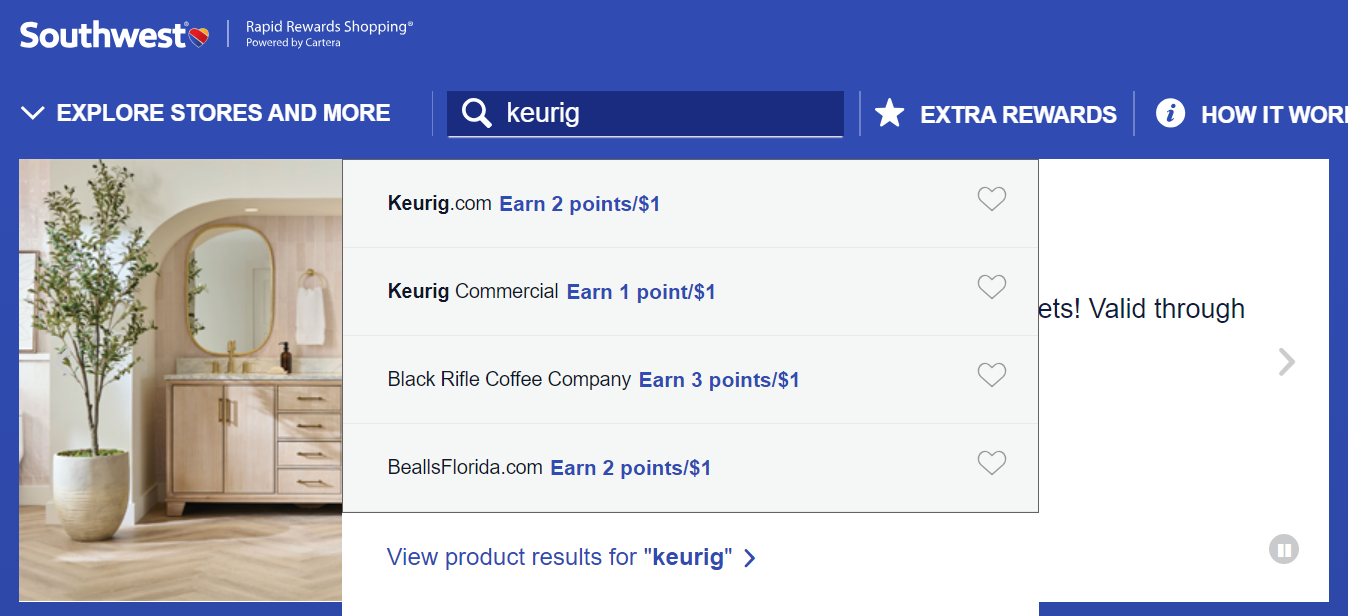The image size is (1348, 616).
Task: Click the next arrow on the promo banner
Action: 1286,362
